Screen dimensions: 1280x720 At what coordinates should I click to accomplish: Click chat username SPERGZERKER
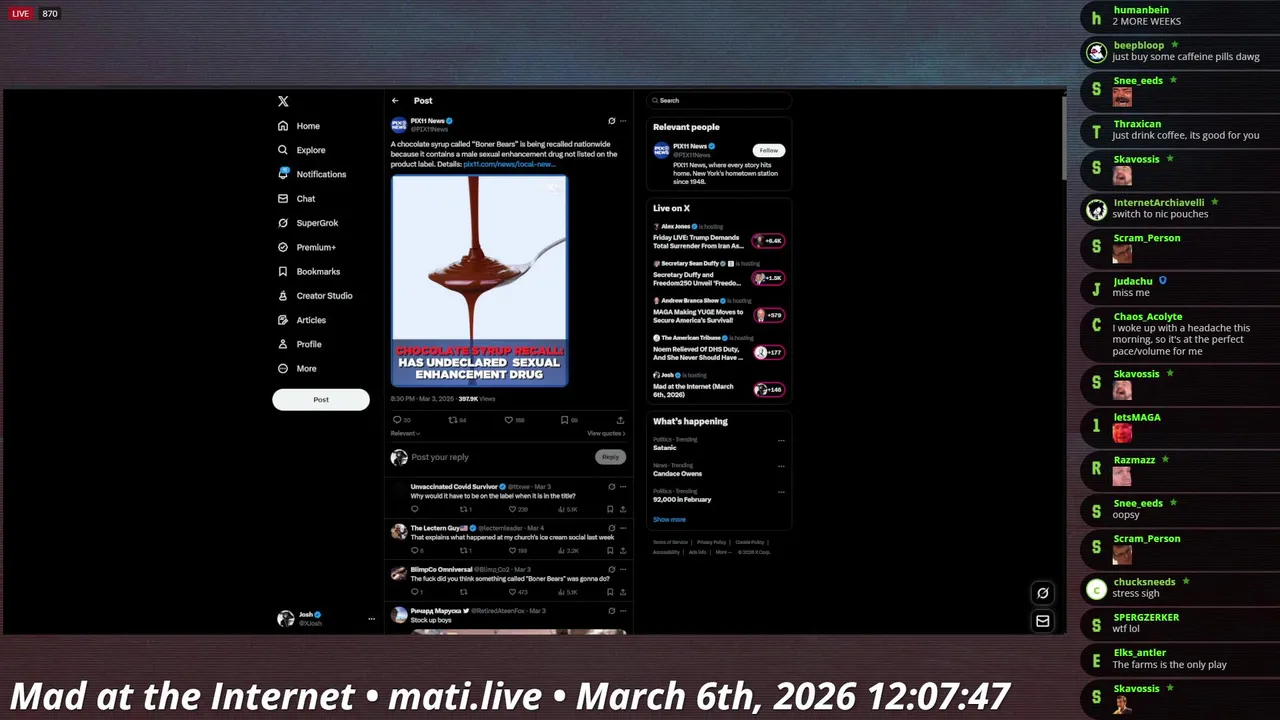click(1146, 617)
